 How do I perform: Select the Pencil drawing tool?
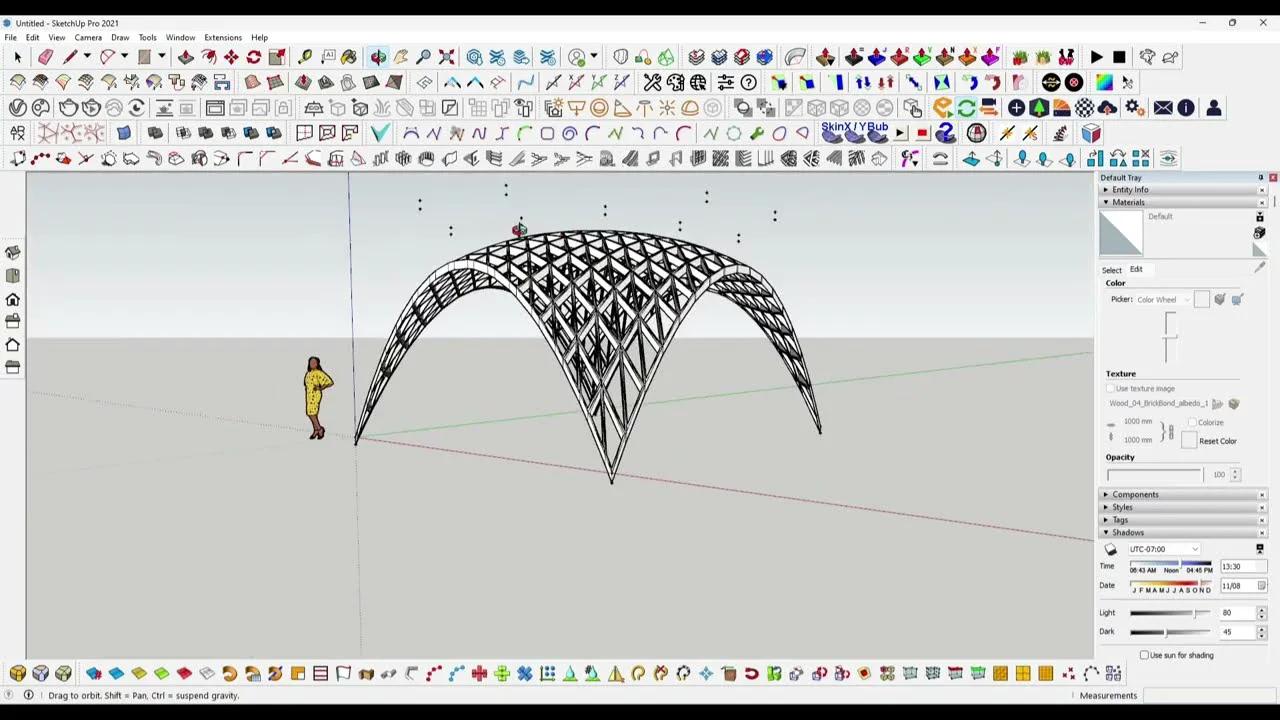tap(68, 57)
